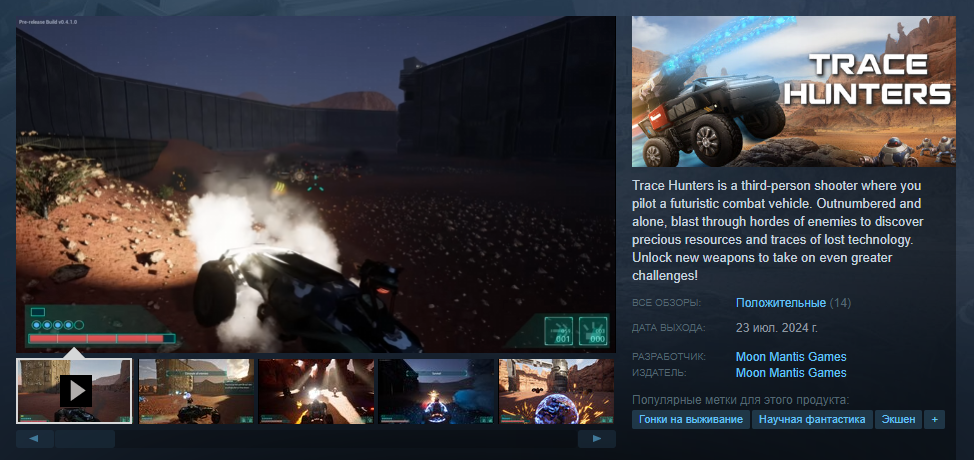Click the Trace Hunters header capsule image
The image size is (974, 460).
(x=793, y=91)
